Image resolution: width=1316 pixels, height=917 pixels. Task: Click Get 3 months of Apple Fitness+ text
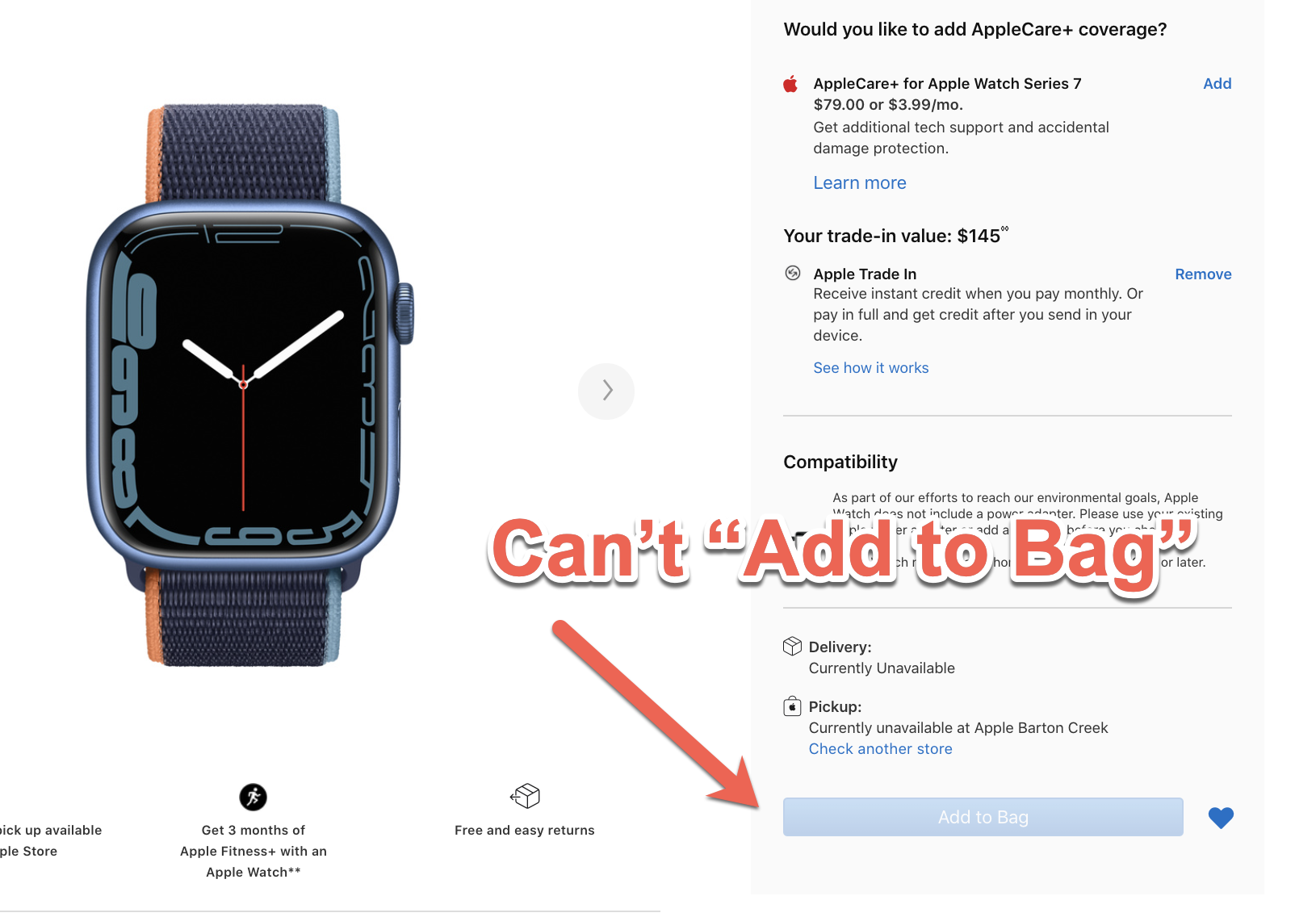(253, 851)
